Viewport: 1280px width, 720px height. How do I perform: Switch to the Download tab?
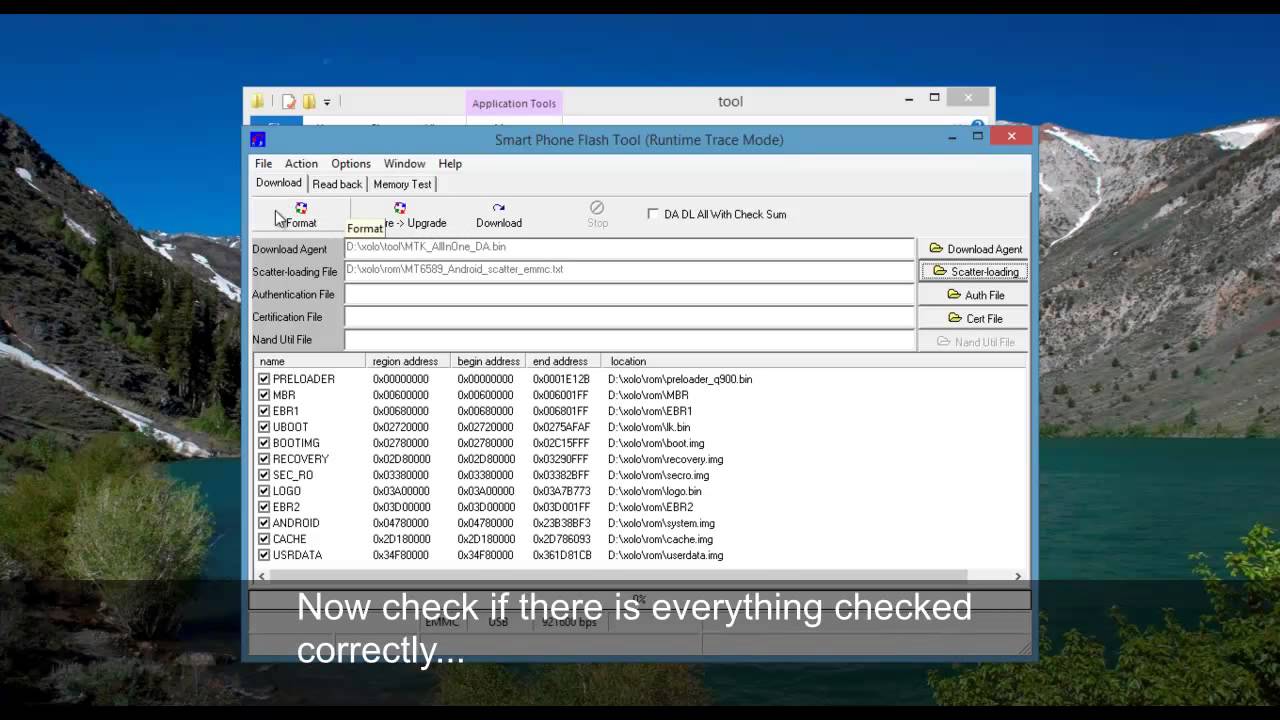click(x=278, y=183)
